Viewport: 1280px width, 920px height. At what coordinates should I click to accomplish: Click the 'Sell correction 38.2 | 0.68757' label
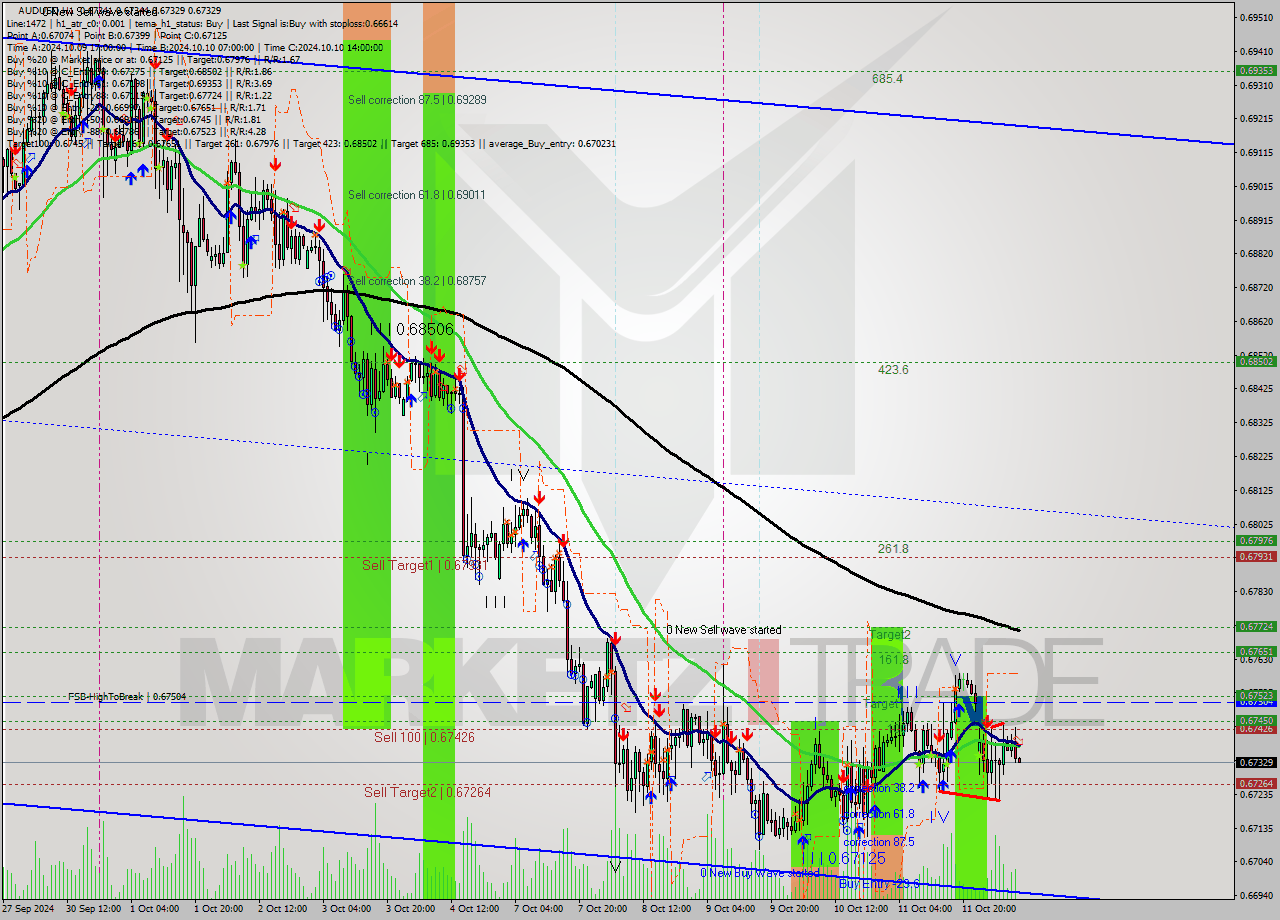pyautogui.click(x=417, y=281)
